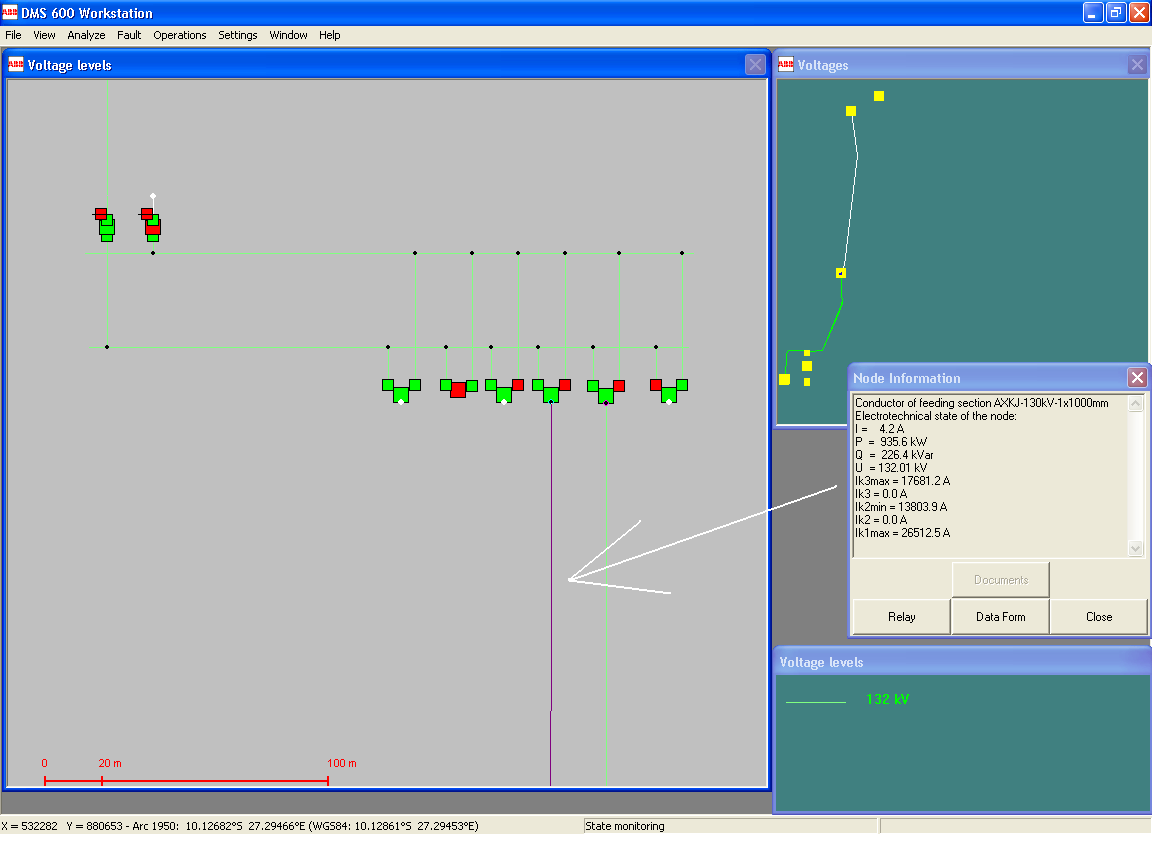
Task: Open the Help menu
Action: (329, 35)
